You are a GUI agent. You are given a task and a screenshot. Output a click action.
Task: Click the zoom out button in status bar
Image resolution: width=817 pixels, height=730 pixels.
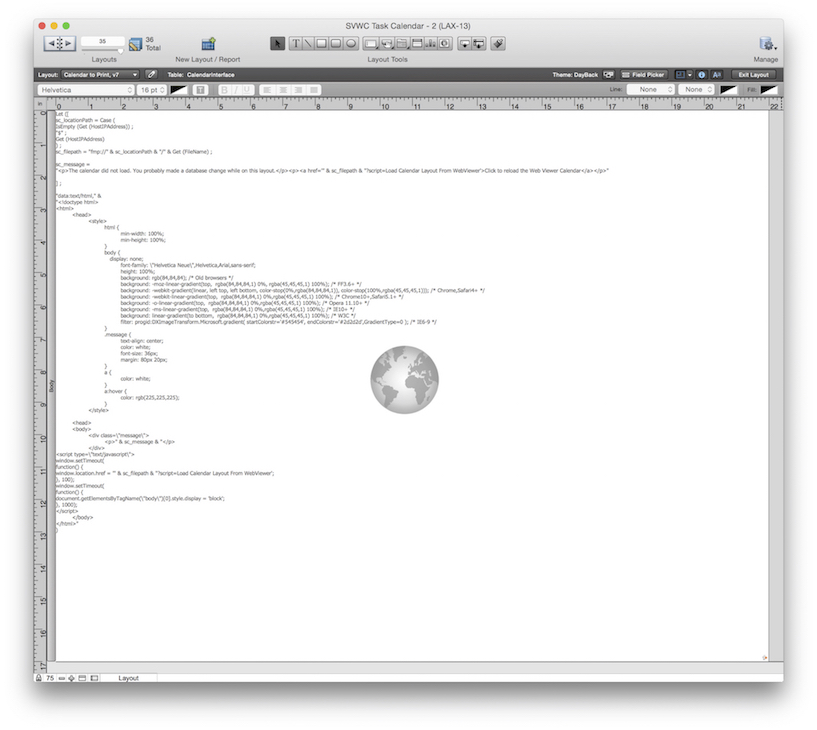[61, 678]
